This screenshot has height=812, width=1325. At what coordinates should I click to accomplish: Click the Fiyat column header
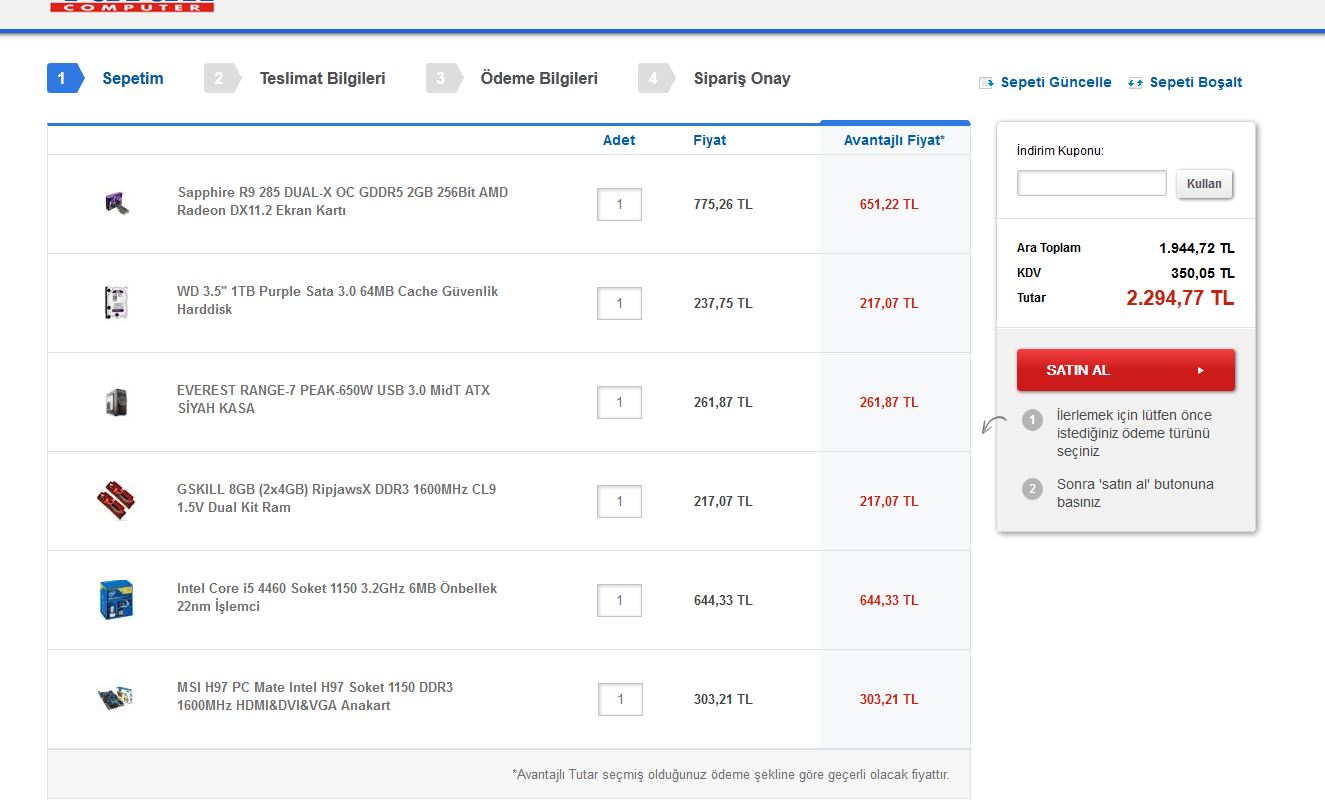click(710, 140)
